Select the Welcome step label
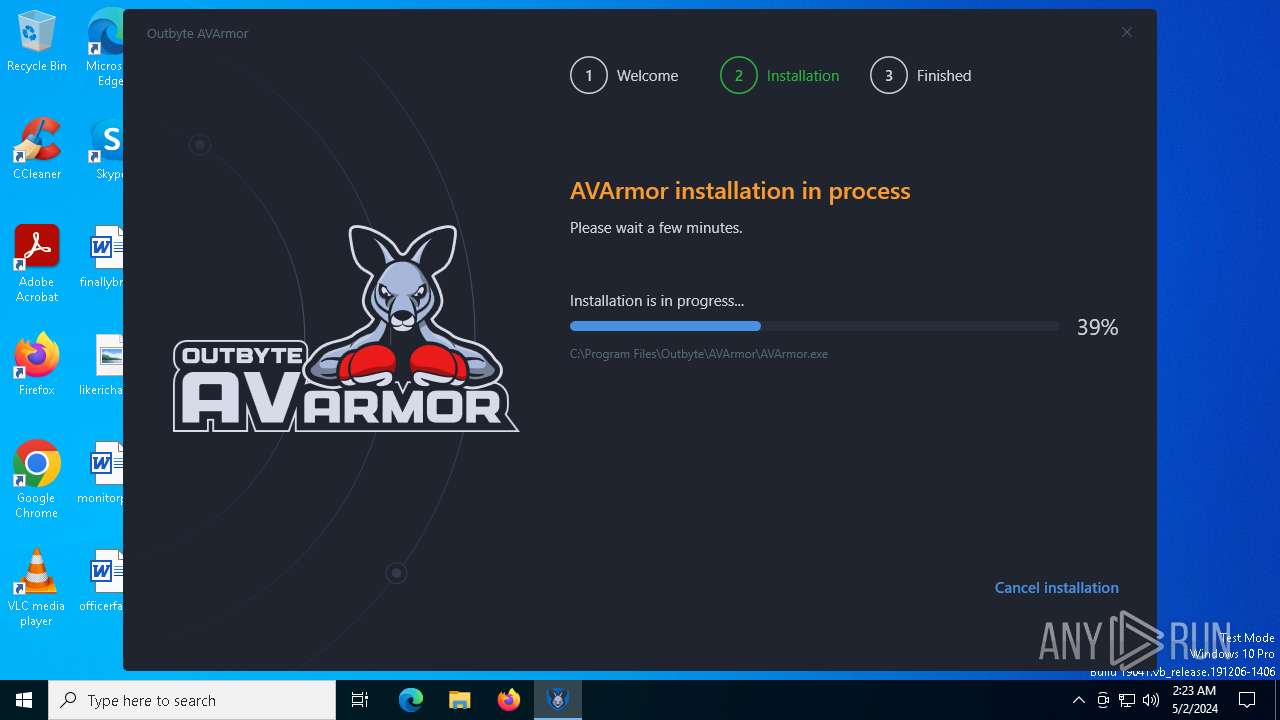This screenshot has height=720, width=1280. click(647, 76)
